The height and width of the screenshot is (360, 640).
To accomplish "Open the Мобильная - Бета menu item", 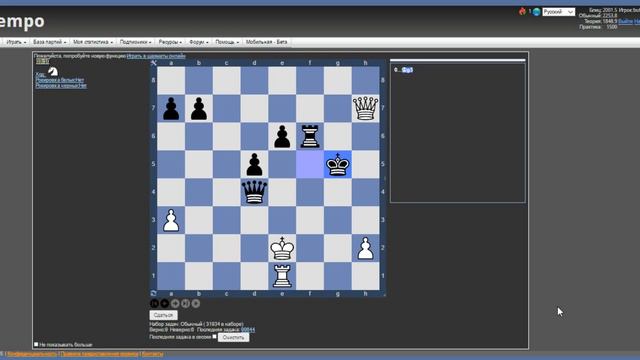I will point(267,42).
